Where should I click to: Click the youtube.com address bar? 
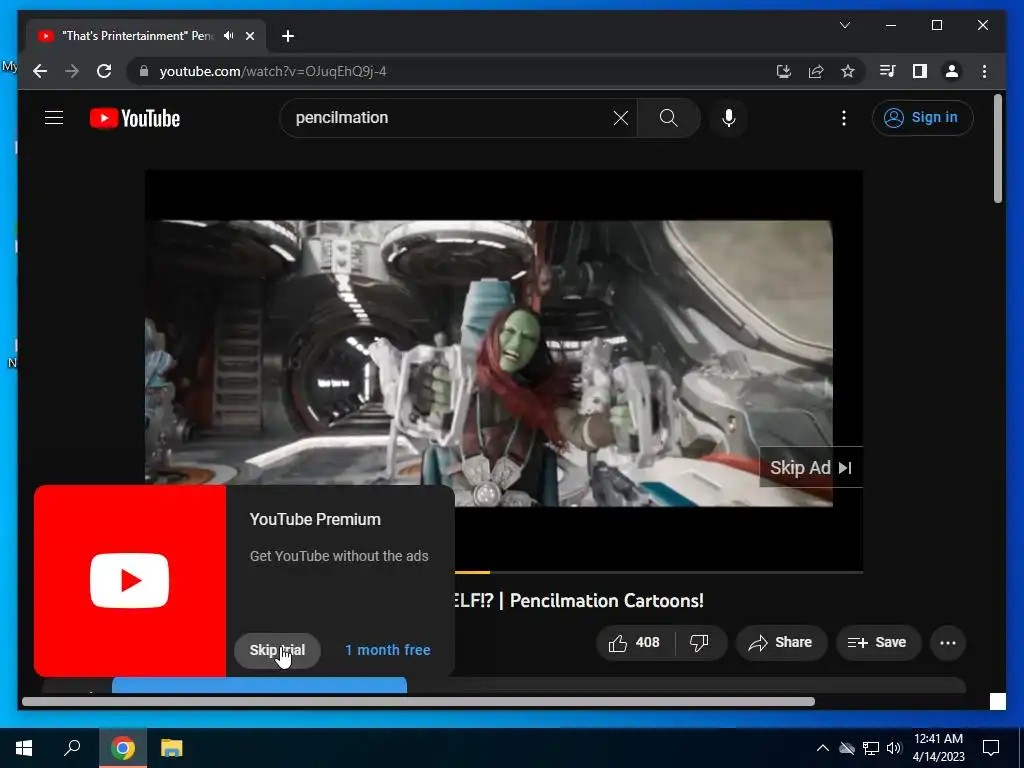coord(457,71)
